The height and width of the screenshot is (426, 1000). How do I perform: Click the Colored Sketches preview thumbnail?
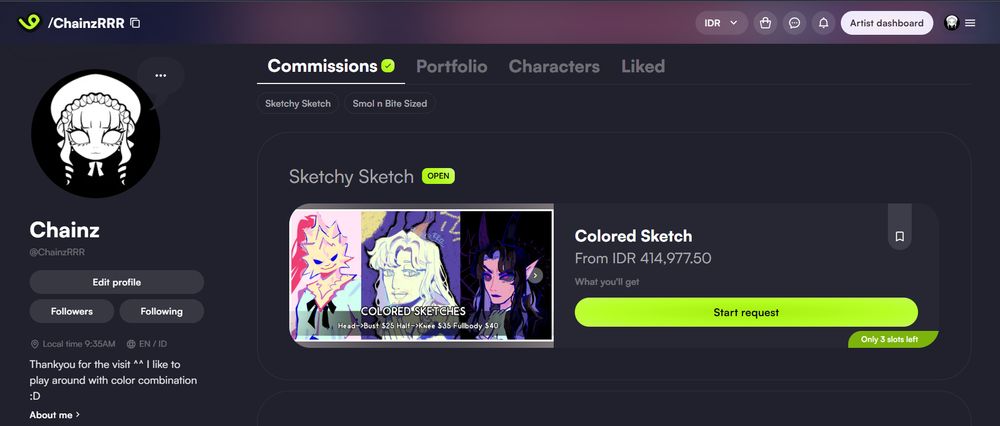pyautogui.click(x=422, y=275)
